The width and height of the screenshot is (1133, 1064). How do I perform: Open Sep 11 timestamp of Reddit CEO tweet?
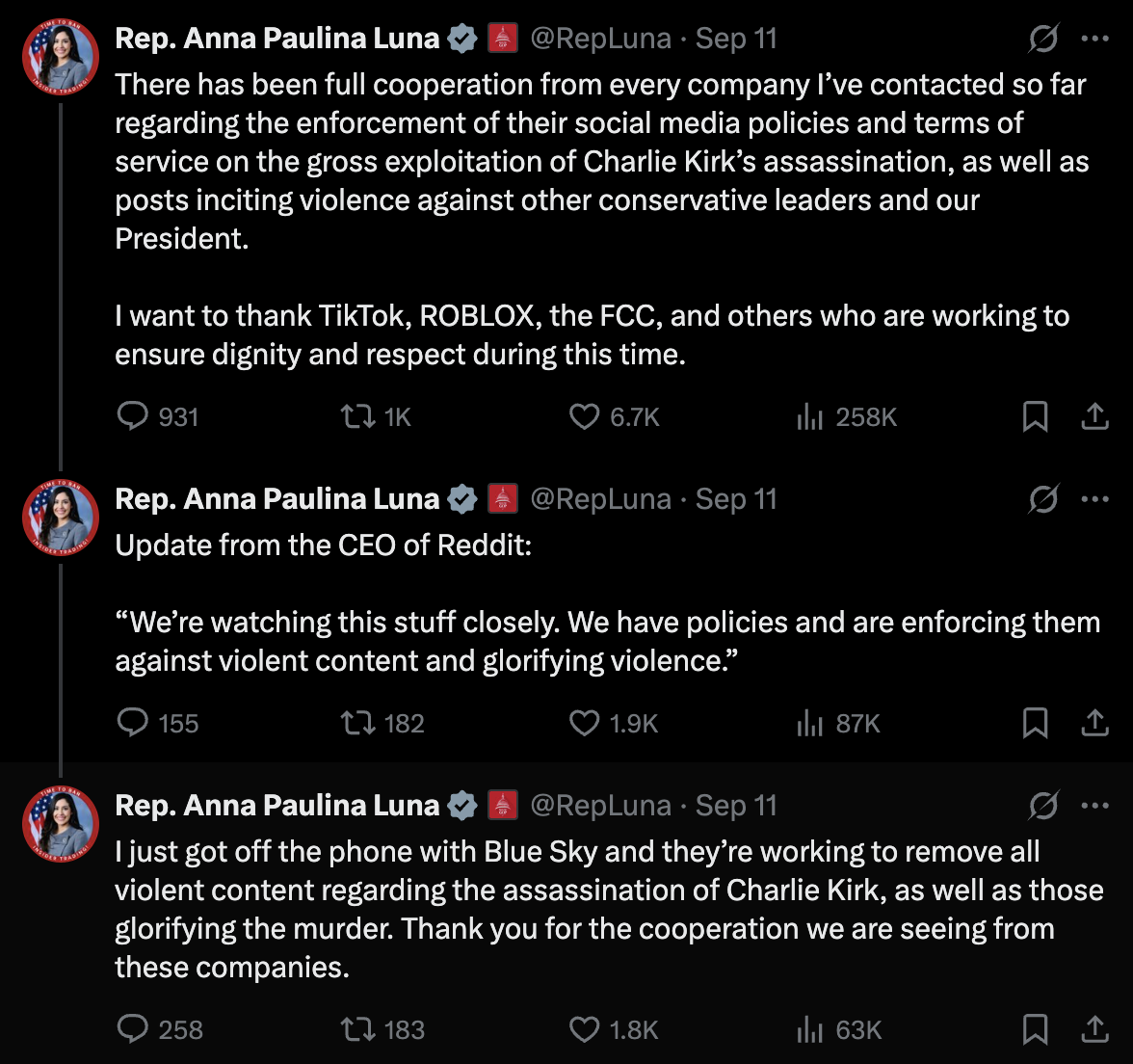[736, 499]
